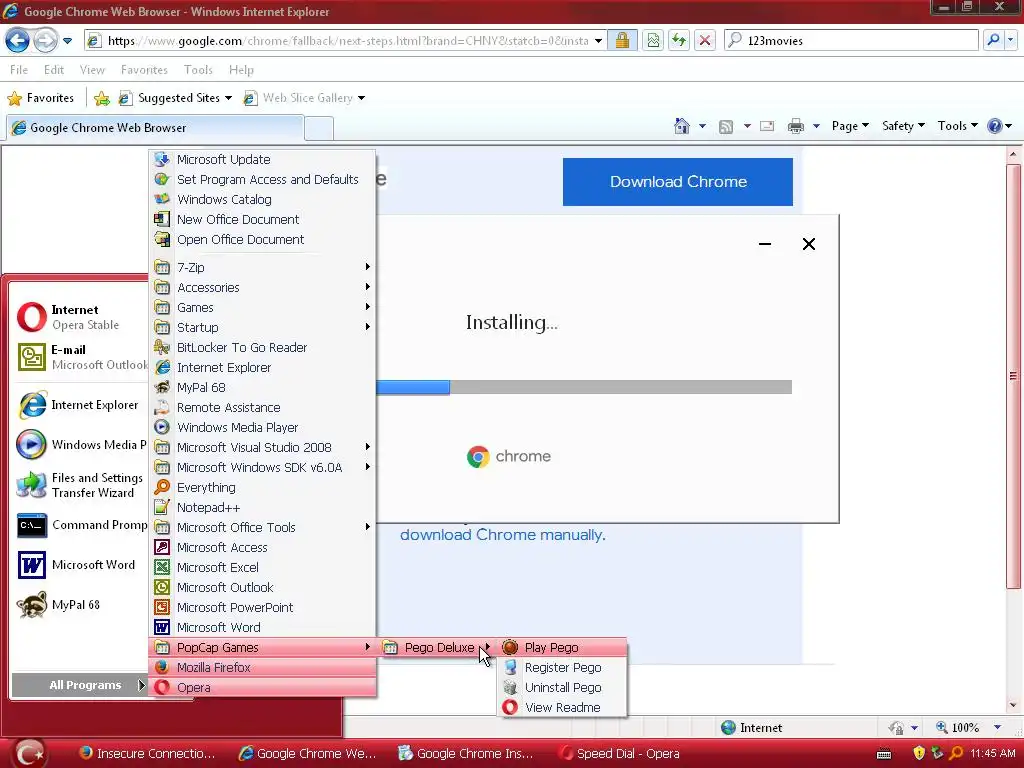This screenshot has width=1024, height=768.
Task: Expand Microsoft Visual Studio 2008 folder
Action: pyautogui.click(x=263, y=447)
